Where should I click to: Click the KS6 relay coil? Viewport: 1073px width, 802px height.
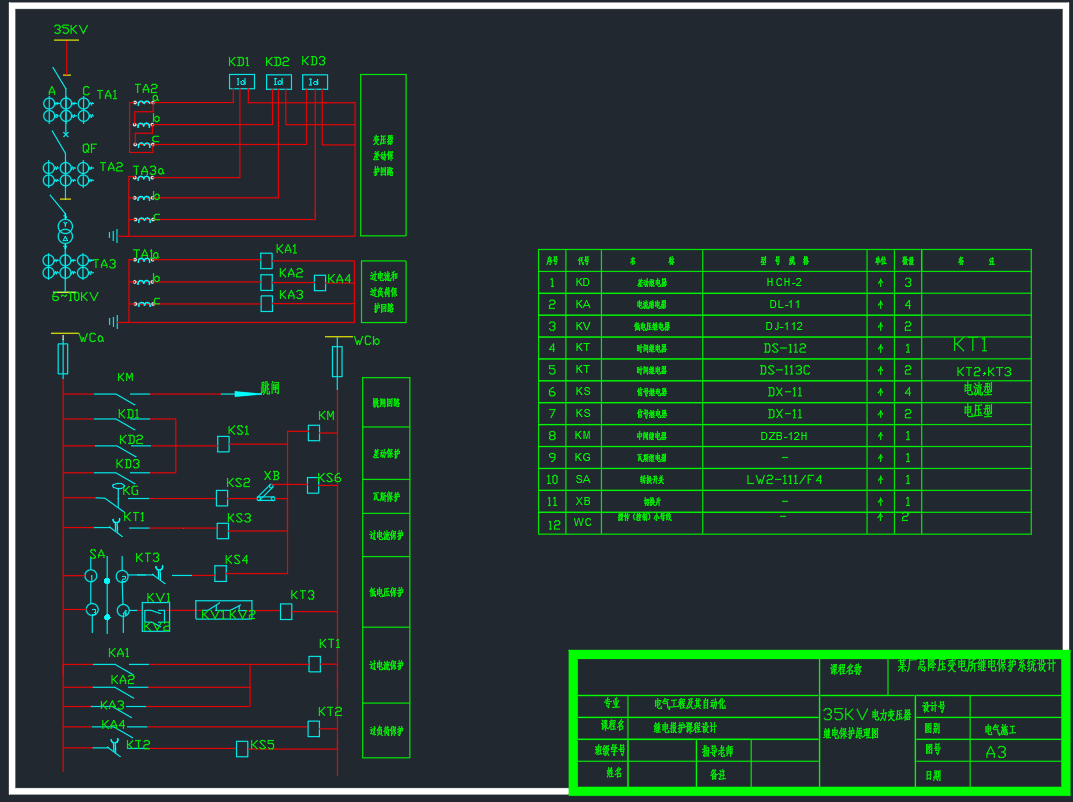[313, 485]
